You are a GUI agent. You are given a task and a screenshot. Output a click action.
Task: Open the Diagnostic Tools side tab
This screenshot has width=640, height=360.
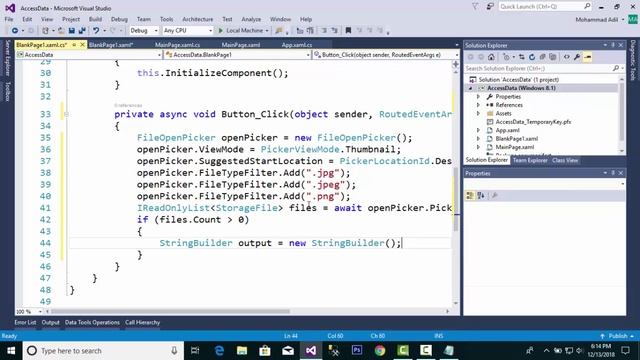(x=633, y=60)
